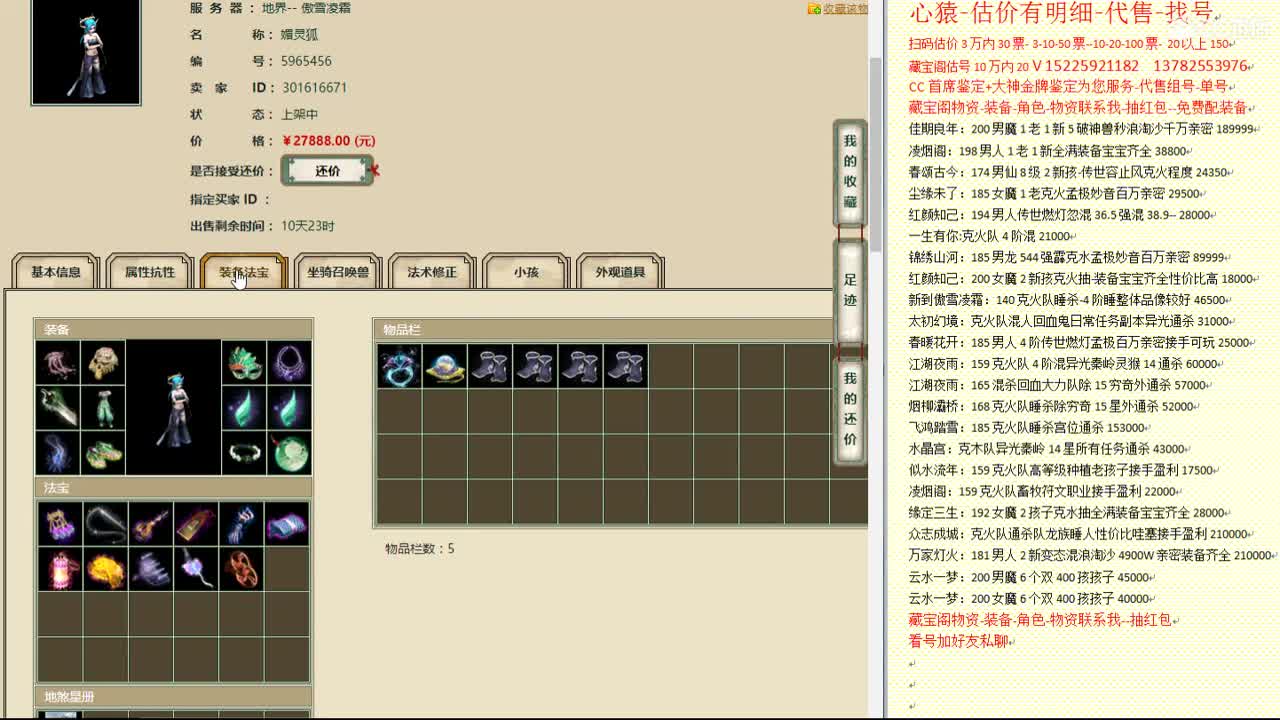Click the glowing blue ring inventory item
Viewport: 1280px width, 720px height.
pos(399,366)
